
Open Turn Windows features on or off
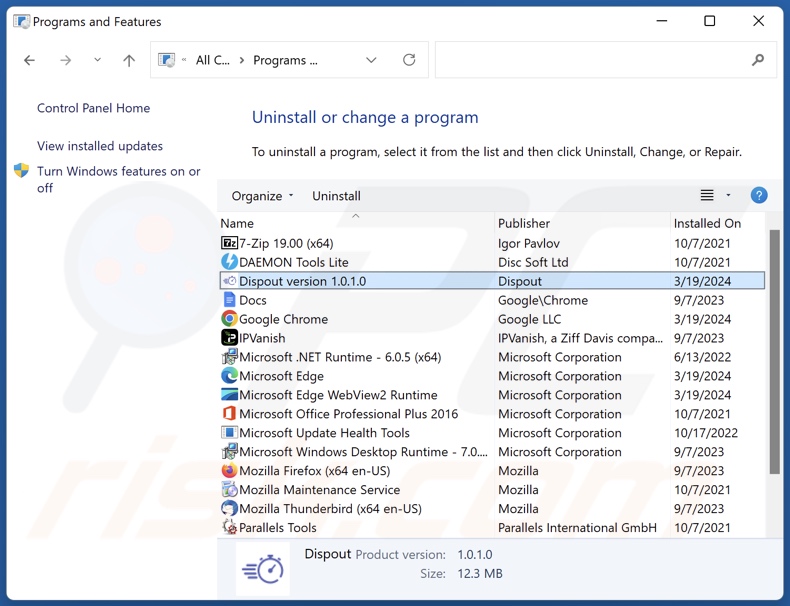(x=118, y=179)
